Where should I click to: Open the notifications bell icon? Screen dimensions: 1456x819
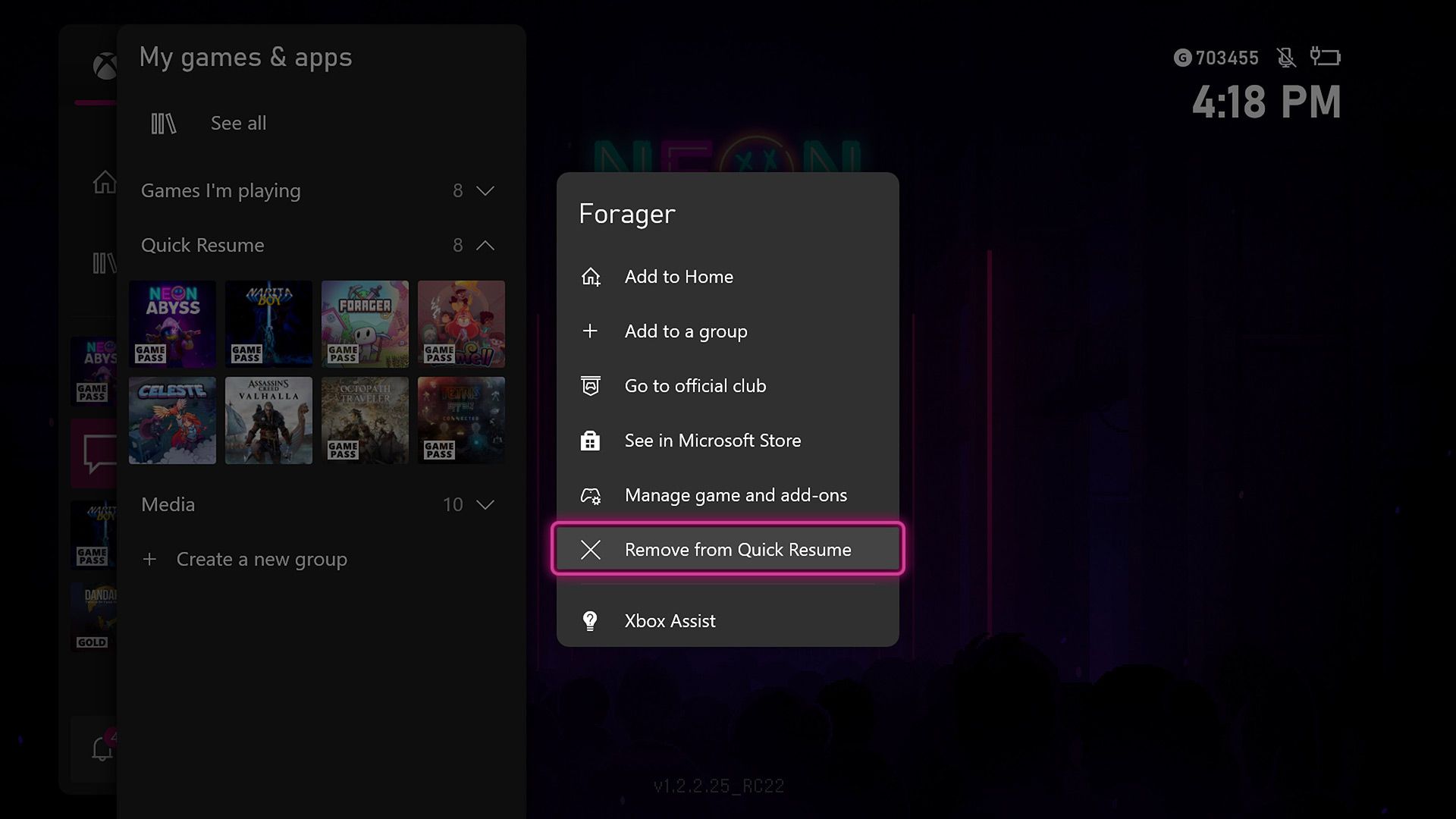102,749
